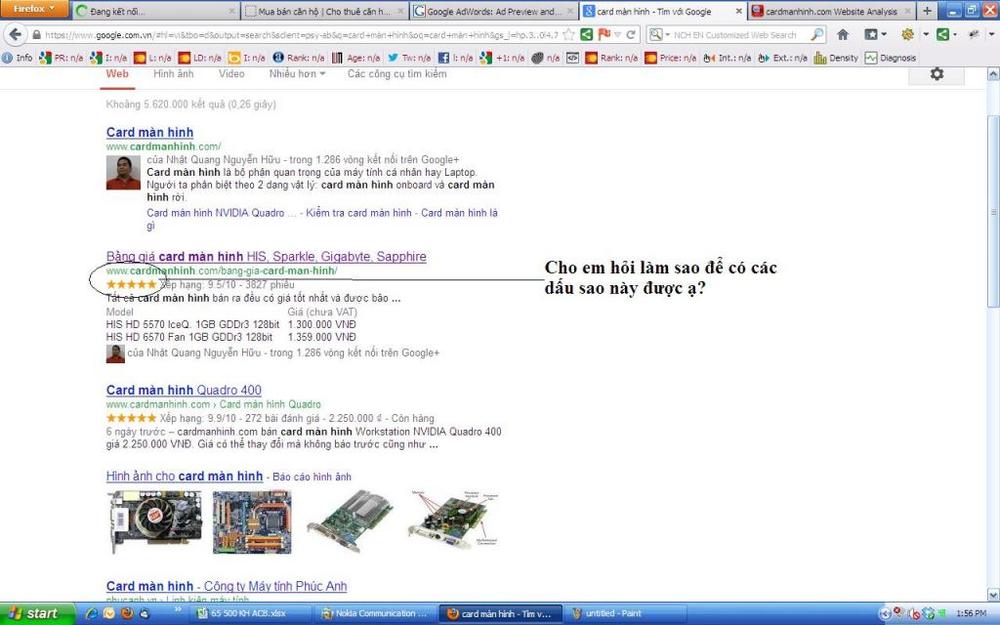Open 'Bảng giá card màn hình HIS, Sparkle' result
This screenshot has width=1000, height=625.
pos(266,257)
